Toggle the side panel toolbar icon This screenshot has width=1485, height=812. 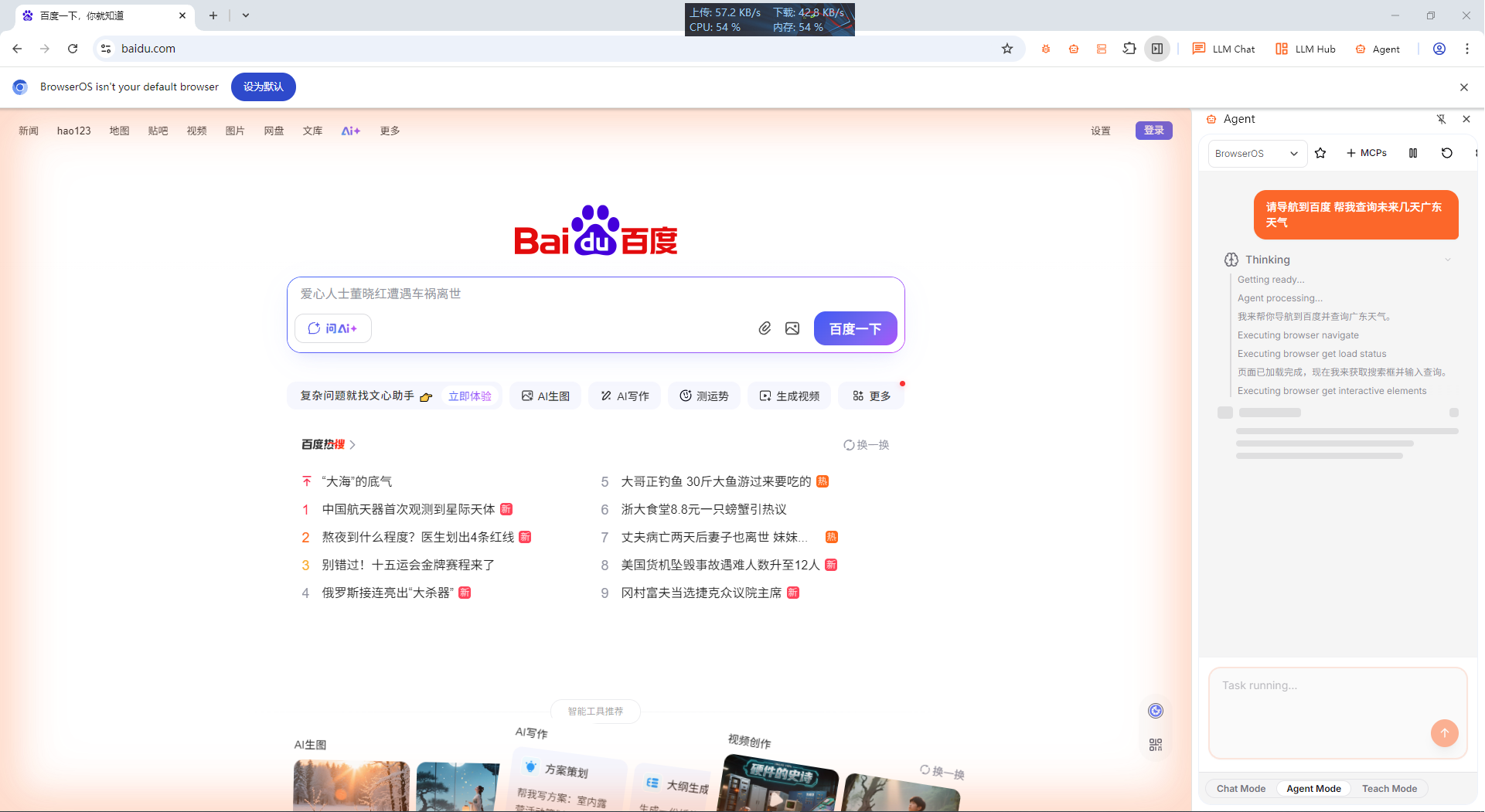(1157, 49)
